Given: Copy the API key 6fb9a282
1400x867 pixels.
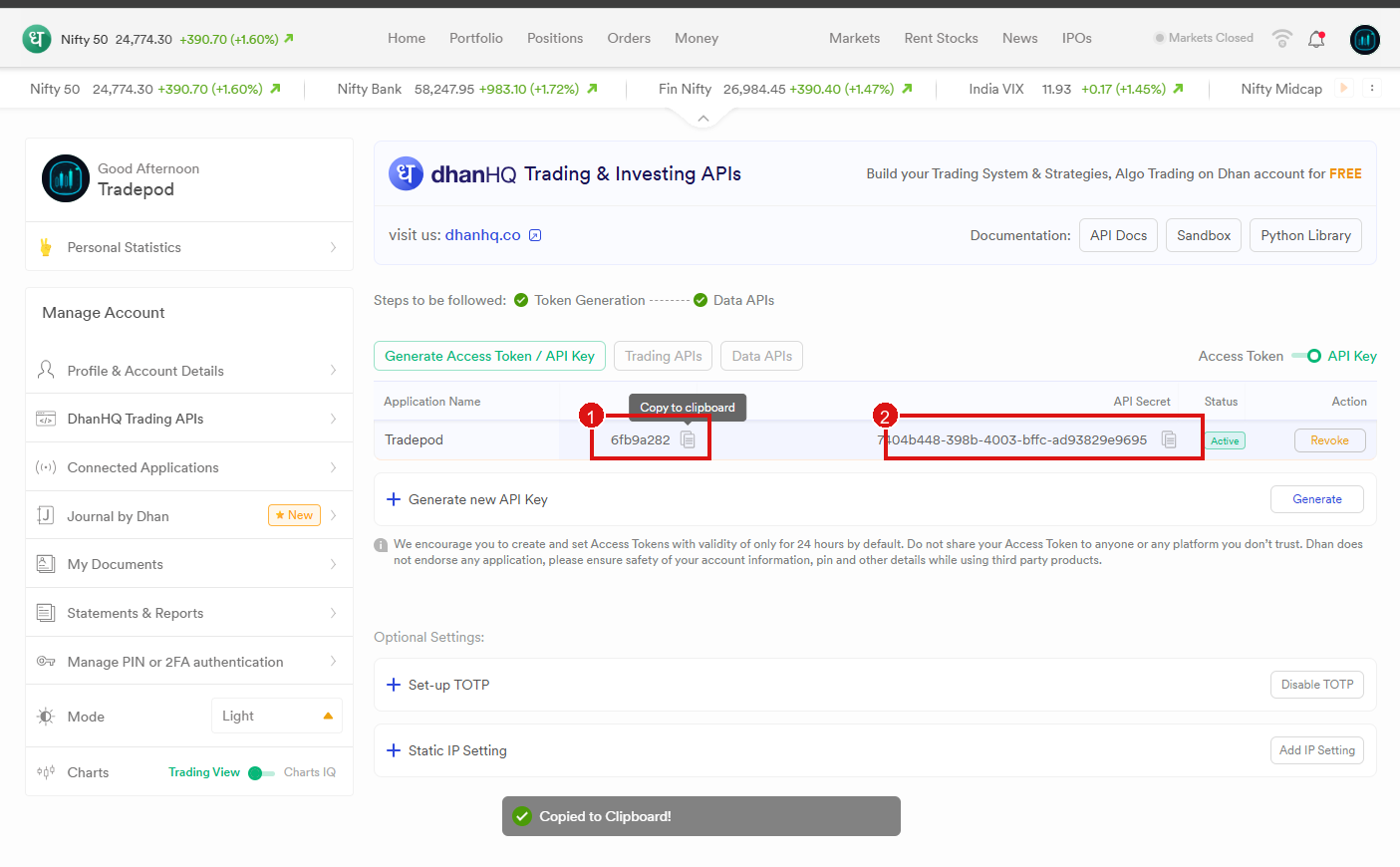Looking at the screenshot, I should 688,439.
